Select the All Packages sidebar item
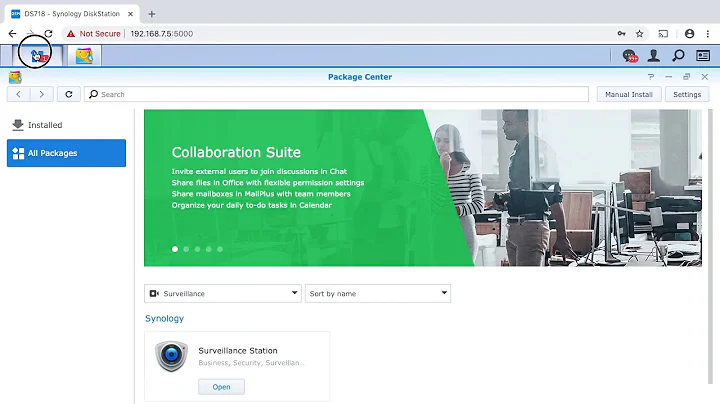The height and width of the screenshot is (404, 720). coord(66,153)
